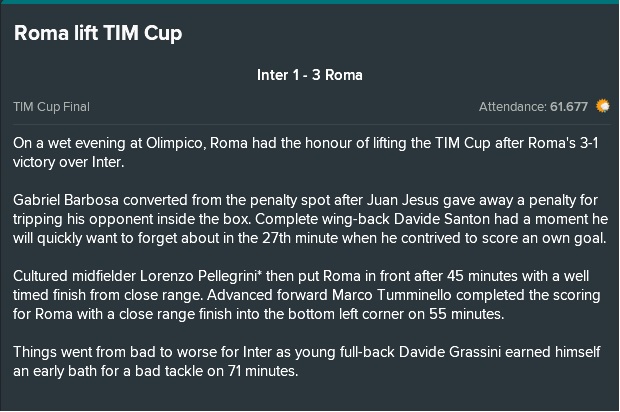Screen dimensions: 620x412
Task: Click the sunny weather icon beside attendance
Action: (603, 106)
